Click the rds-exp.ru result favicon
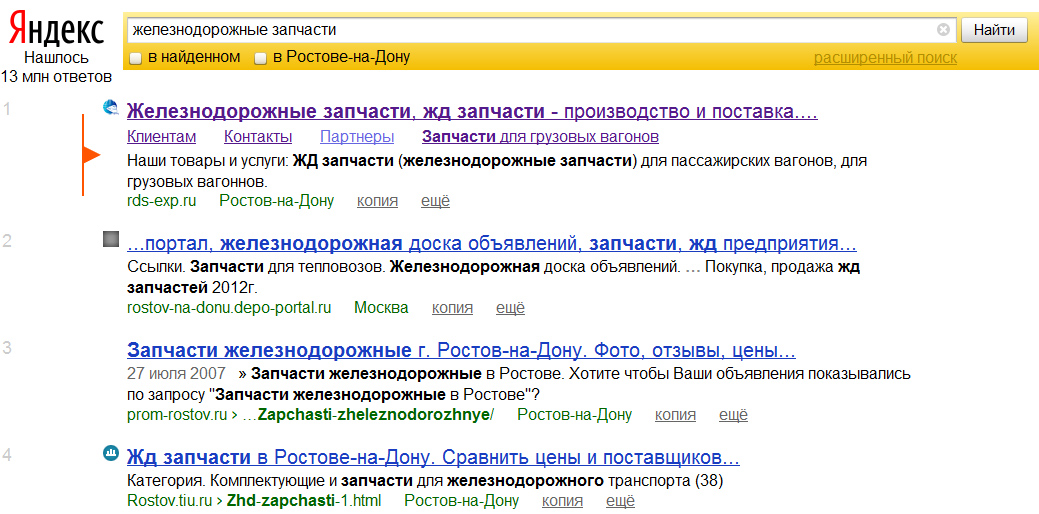The image size is (1039, 514). 111,107
